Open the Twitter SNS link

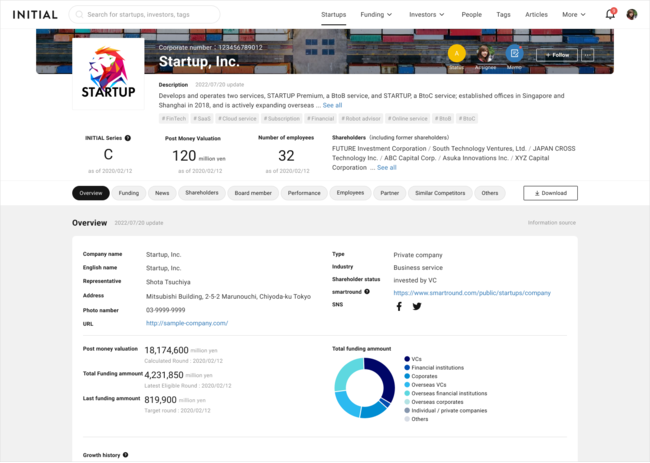417,306
